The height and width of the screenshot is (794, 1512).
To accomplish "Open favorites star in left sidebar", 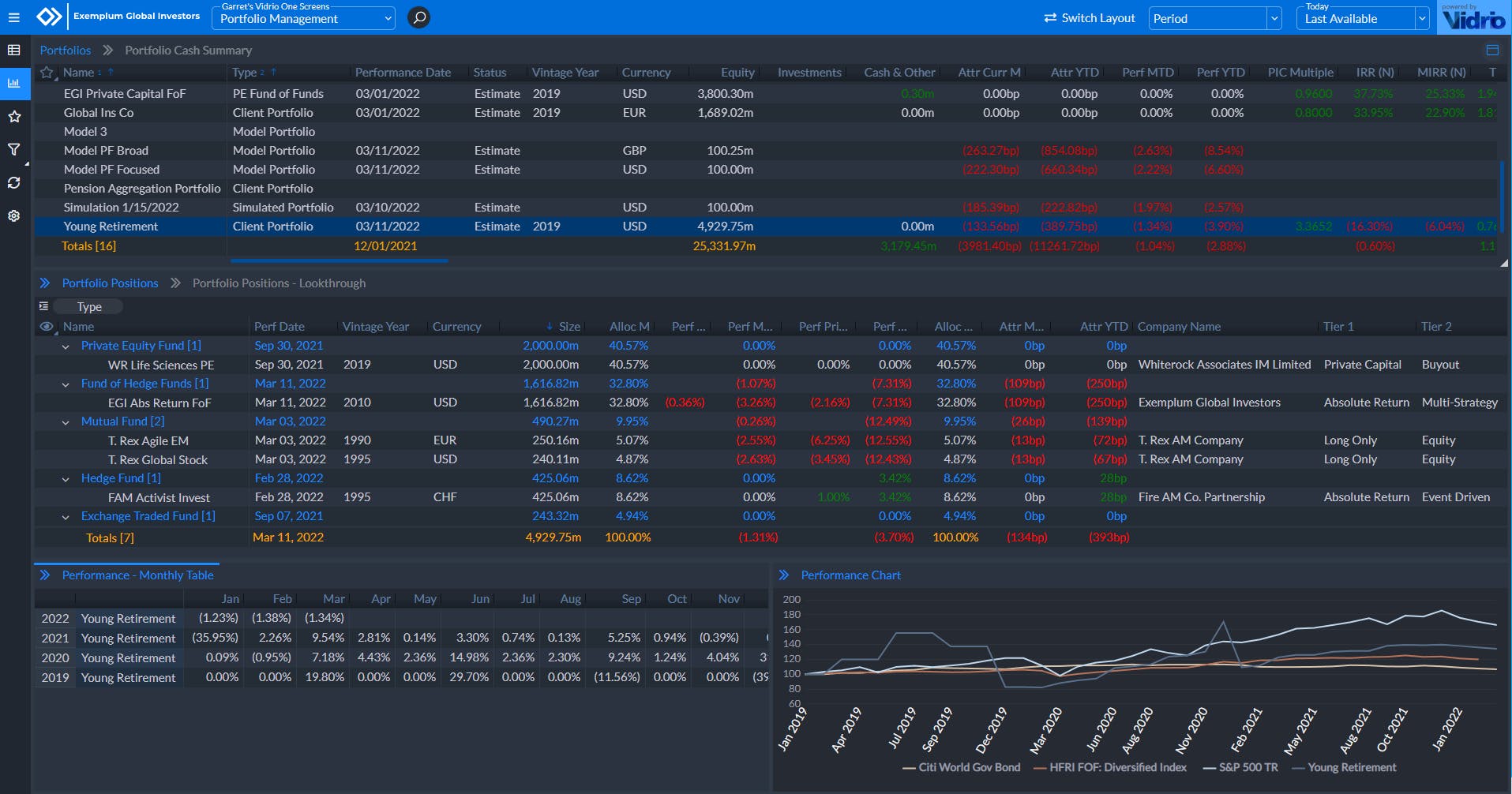I will [13, 117].
